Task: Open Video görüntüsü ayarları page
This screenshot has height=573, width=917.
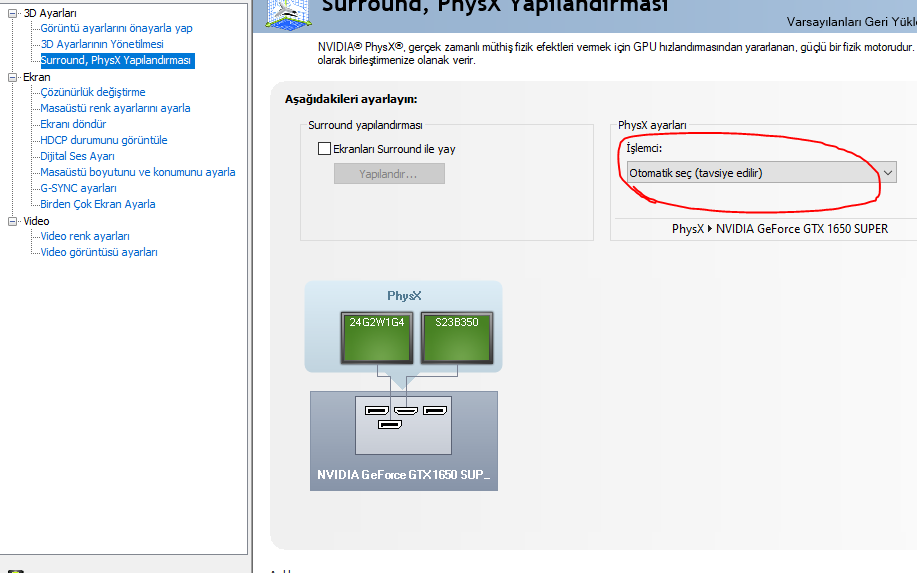Action: tap(99, 252)
